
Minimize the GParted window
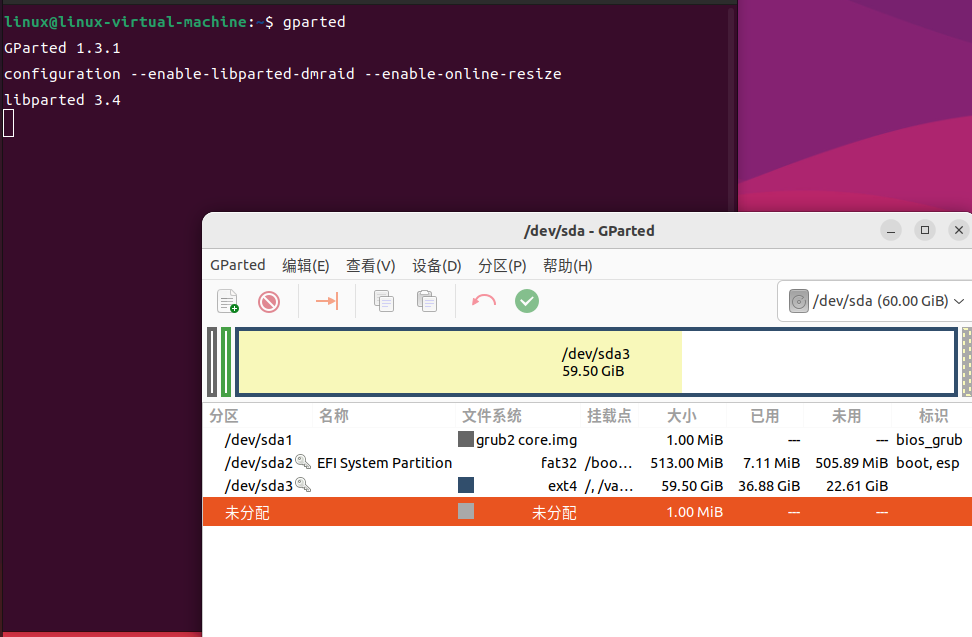(891, 231)
